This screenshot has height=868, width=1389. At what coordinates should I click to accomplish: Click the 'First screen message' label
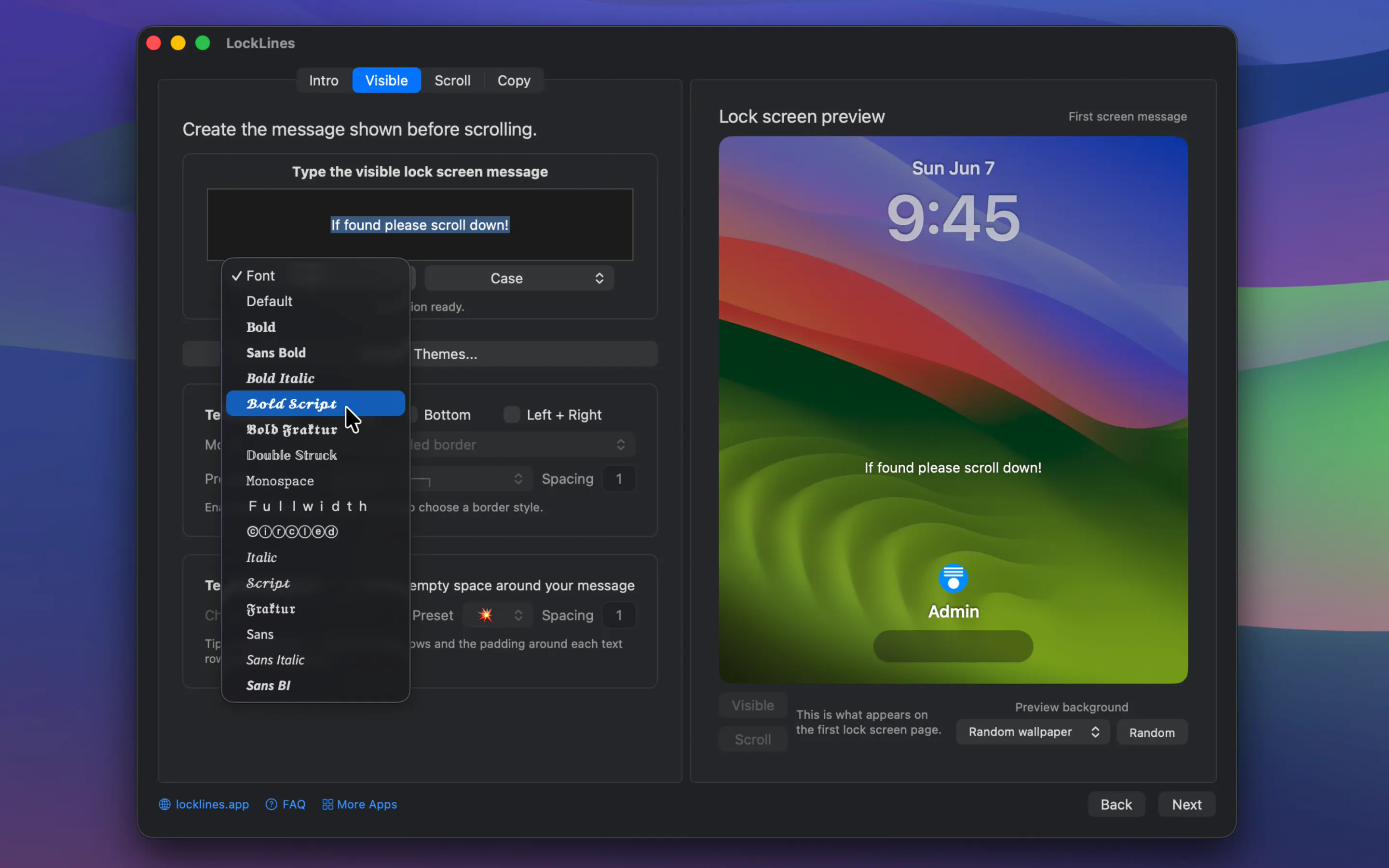[x=1127, y=117]
